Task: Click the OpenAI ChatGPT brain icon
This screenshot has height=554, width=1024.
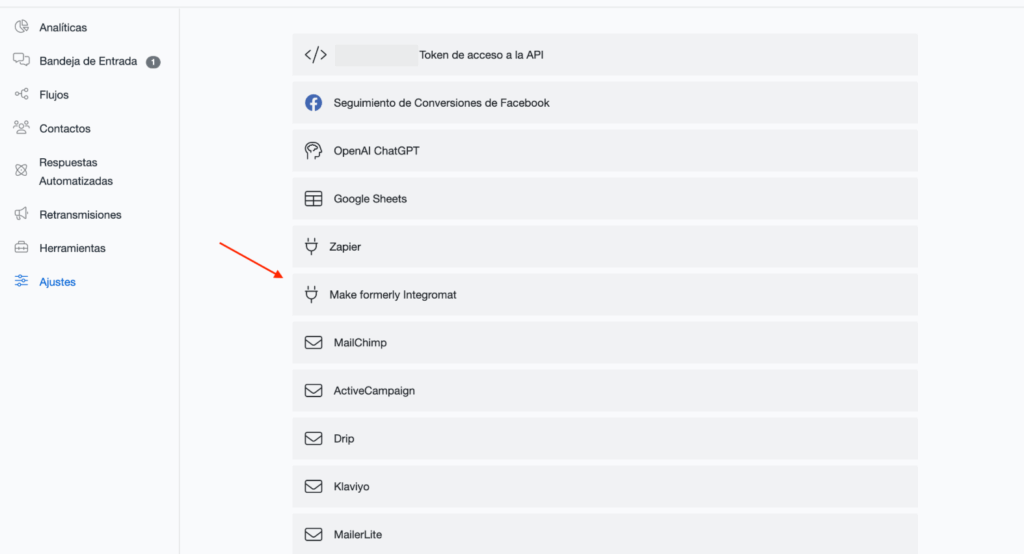Action: pyautogui.click(x=313, y=151)
